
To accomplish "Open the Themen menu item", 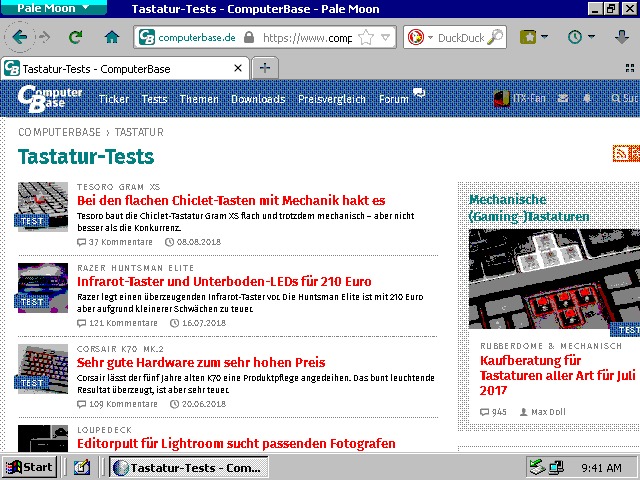I will point(199,99).
